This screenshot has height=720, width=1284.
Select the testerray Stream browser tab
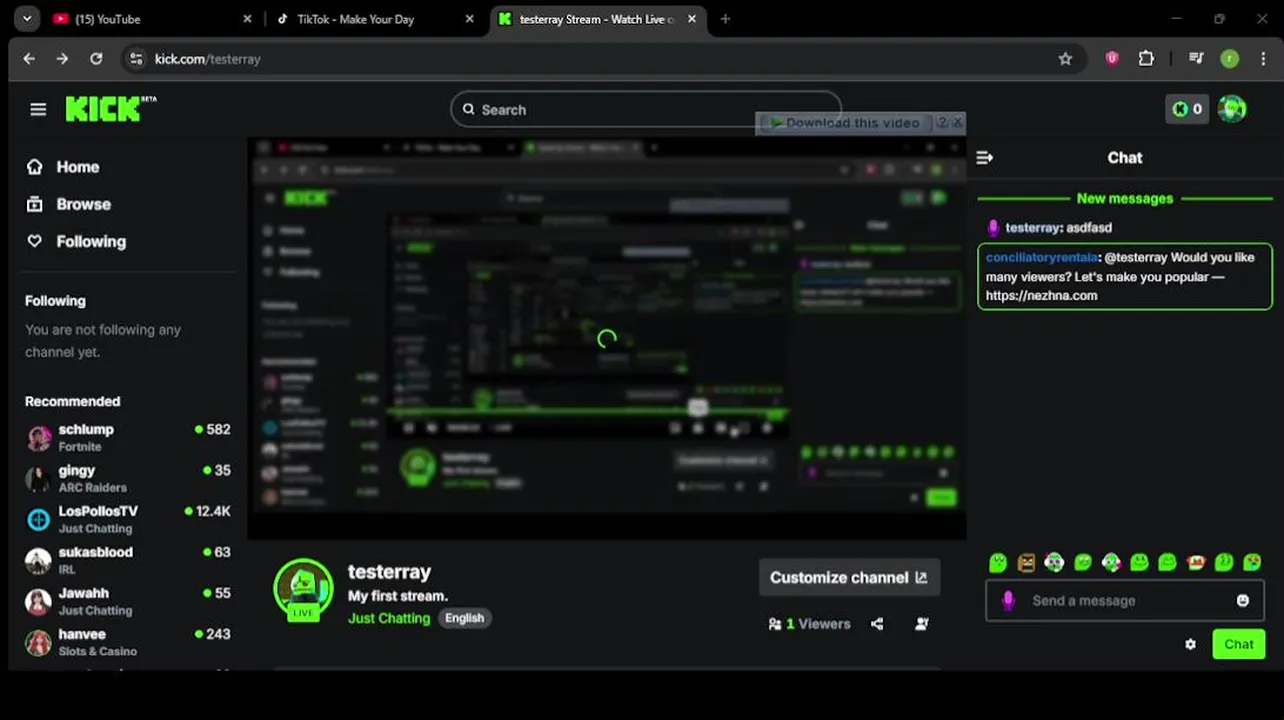597,19
